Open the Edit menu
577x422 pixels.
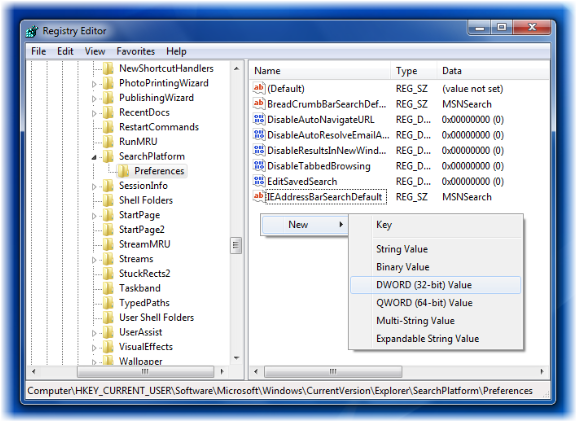click(x=65, y=51)
